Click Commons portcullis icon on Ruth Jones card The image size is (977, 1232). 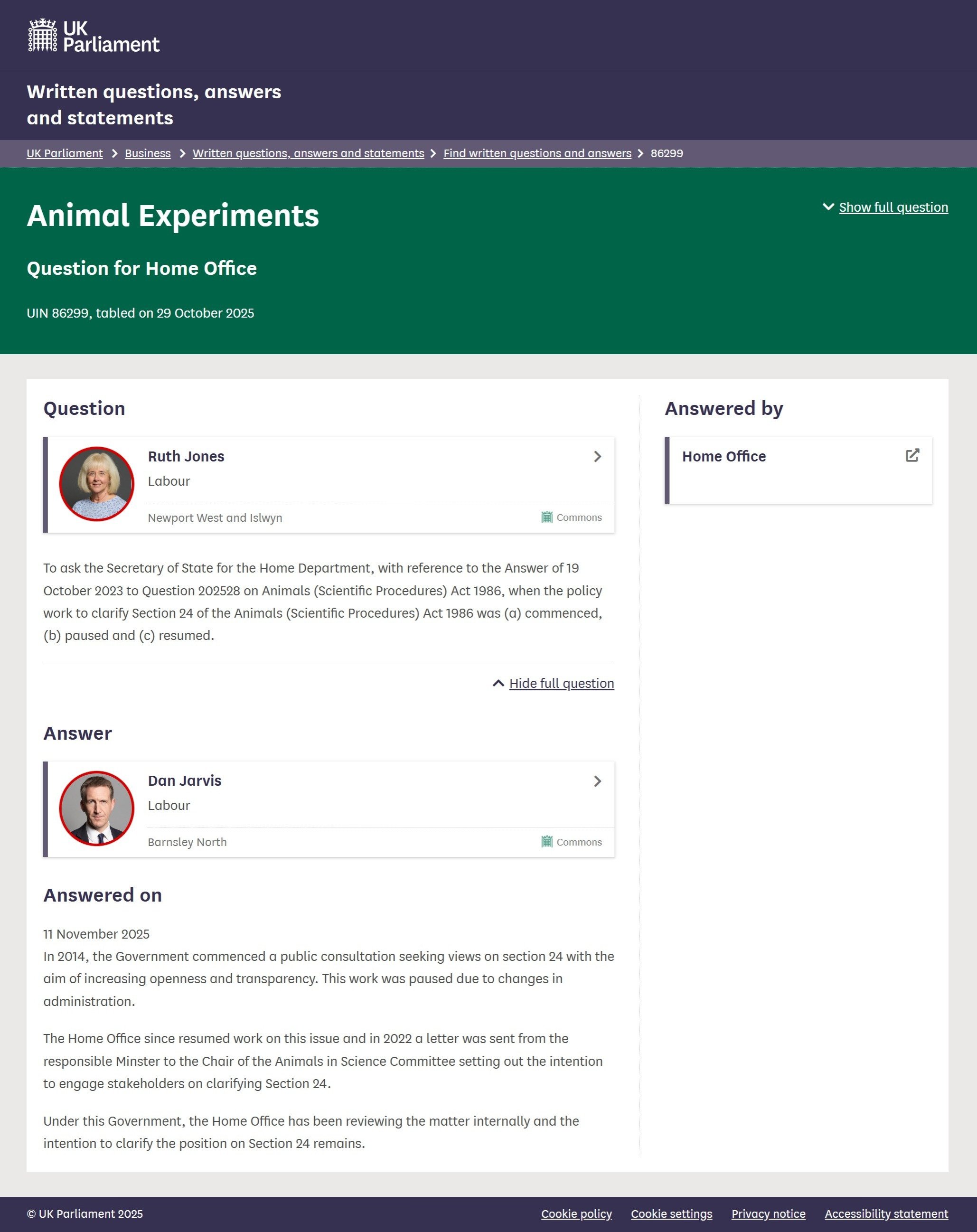[547, 517]
